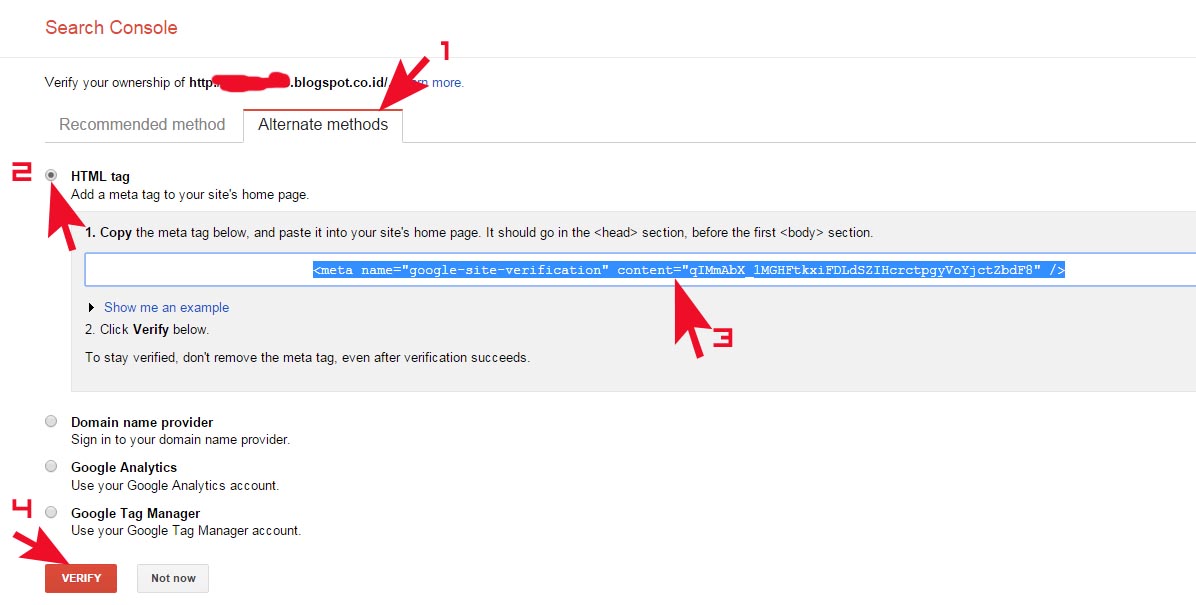The image size is (1196, 605).
Task: Click 'Use your Google Analytics account' text
Action: coord(175,485)
